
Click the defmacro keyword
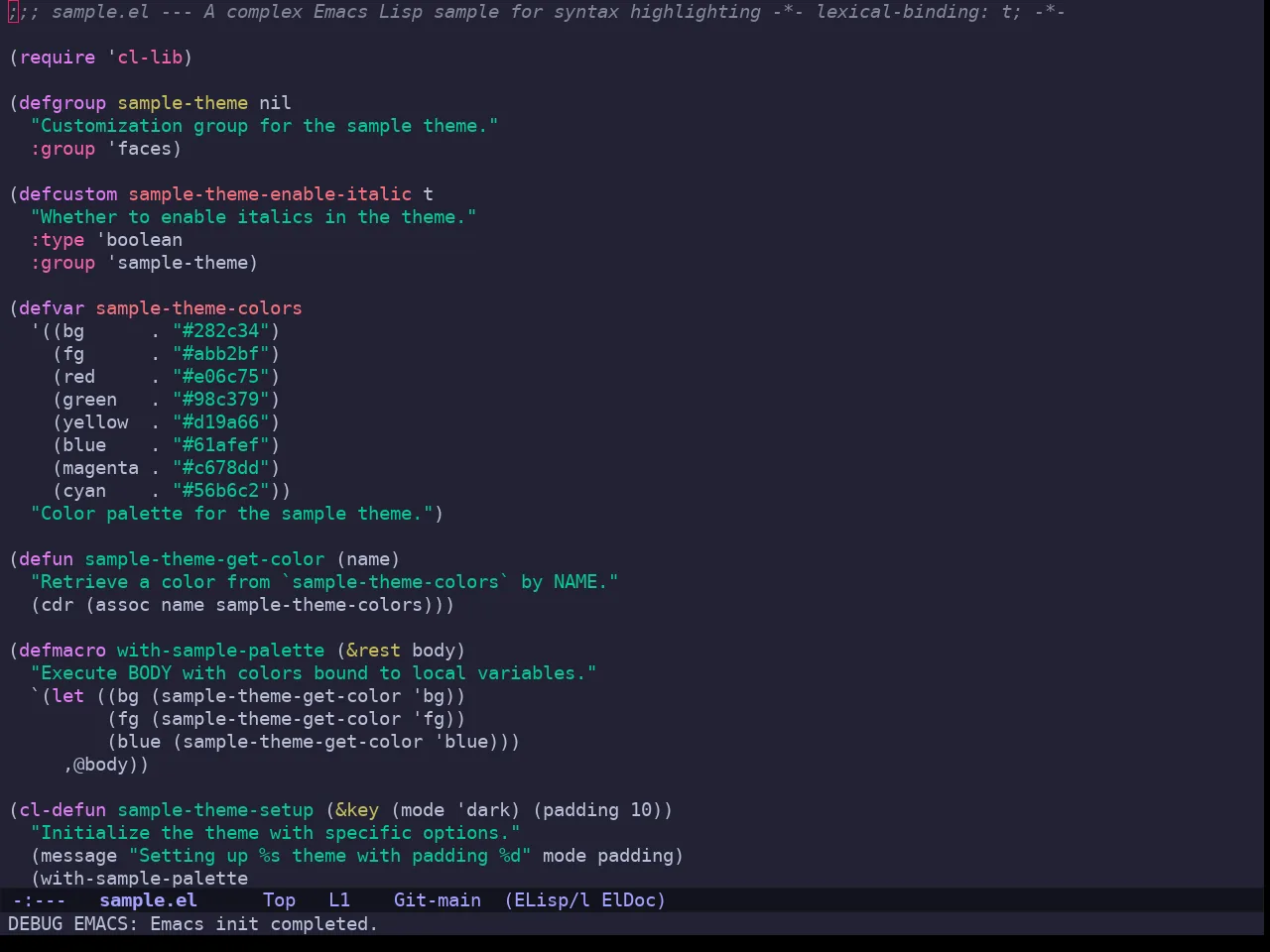coord(63,651)
